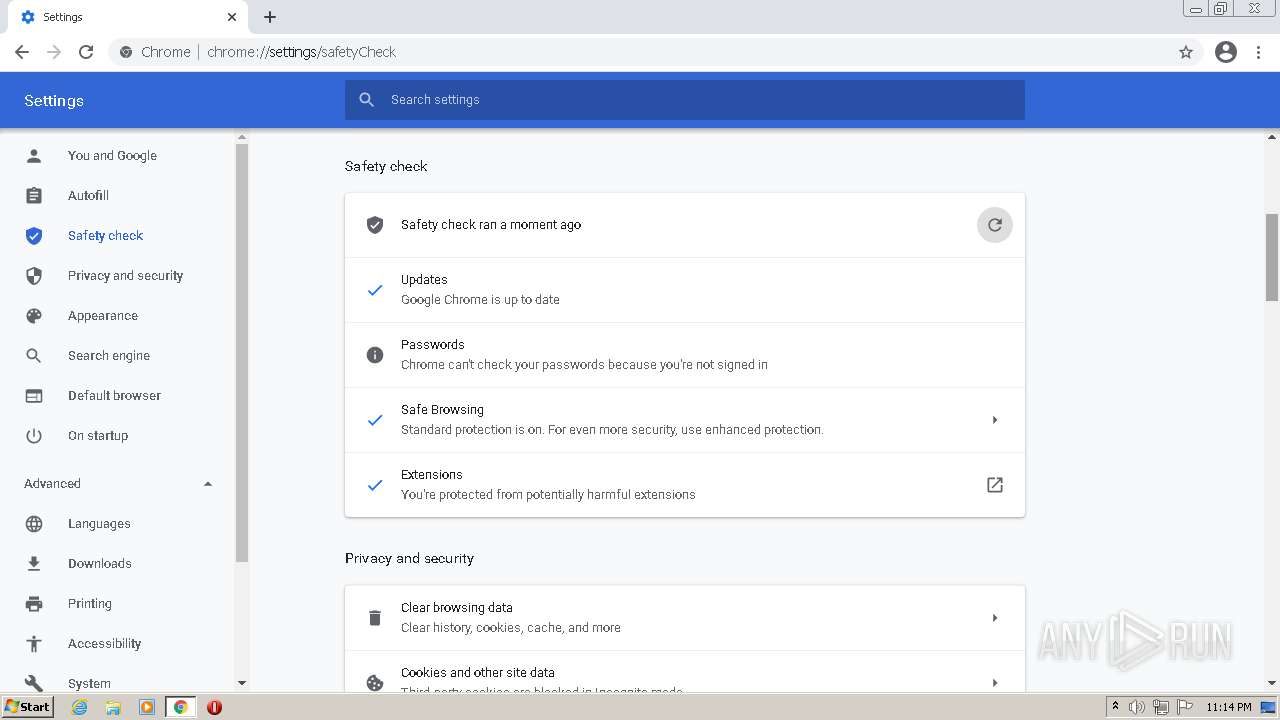1280x720 pixels.
Task: Bookmark this page with the star icon
Action: (1186, 52)
